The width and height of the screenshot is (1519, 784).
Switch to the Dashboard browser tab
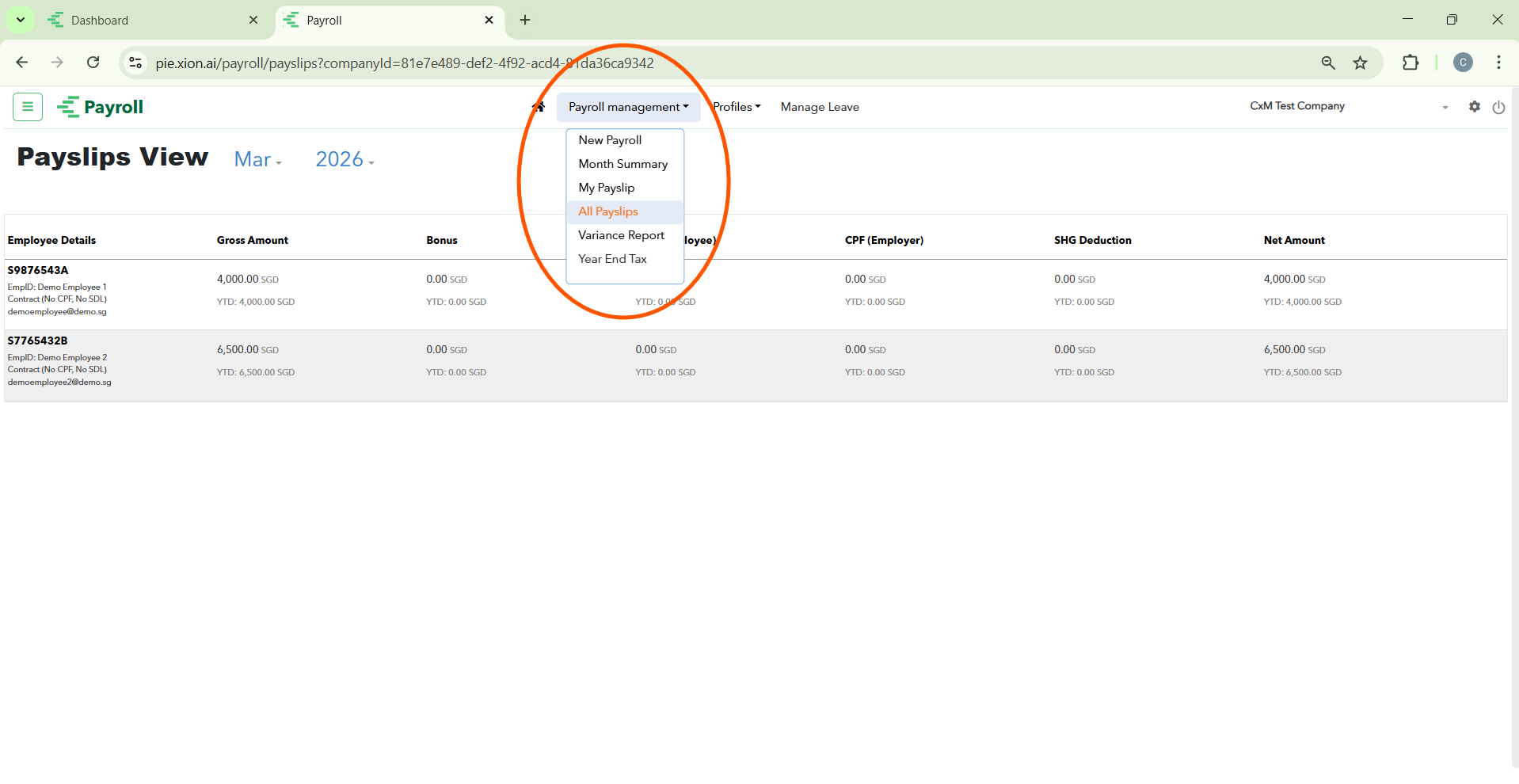150,21
